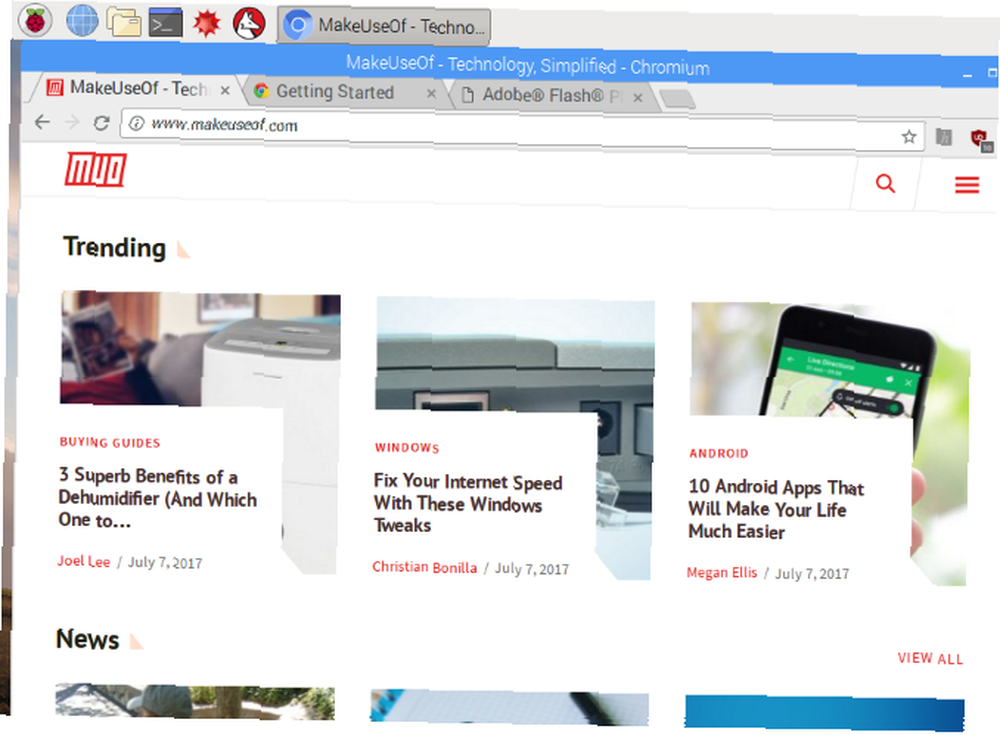This screenshot has height=735, width=1000.
Task: Open the BUYING GUIDES category
Action: tap(110, 443)
